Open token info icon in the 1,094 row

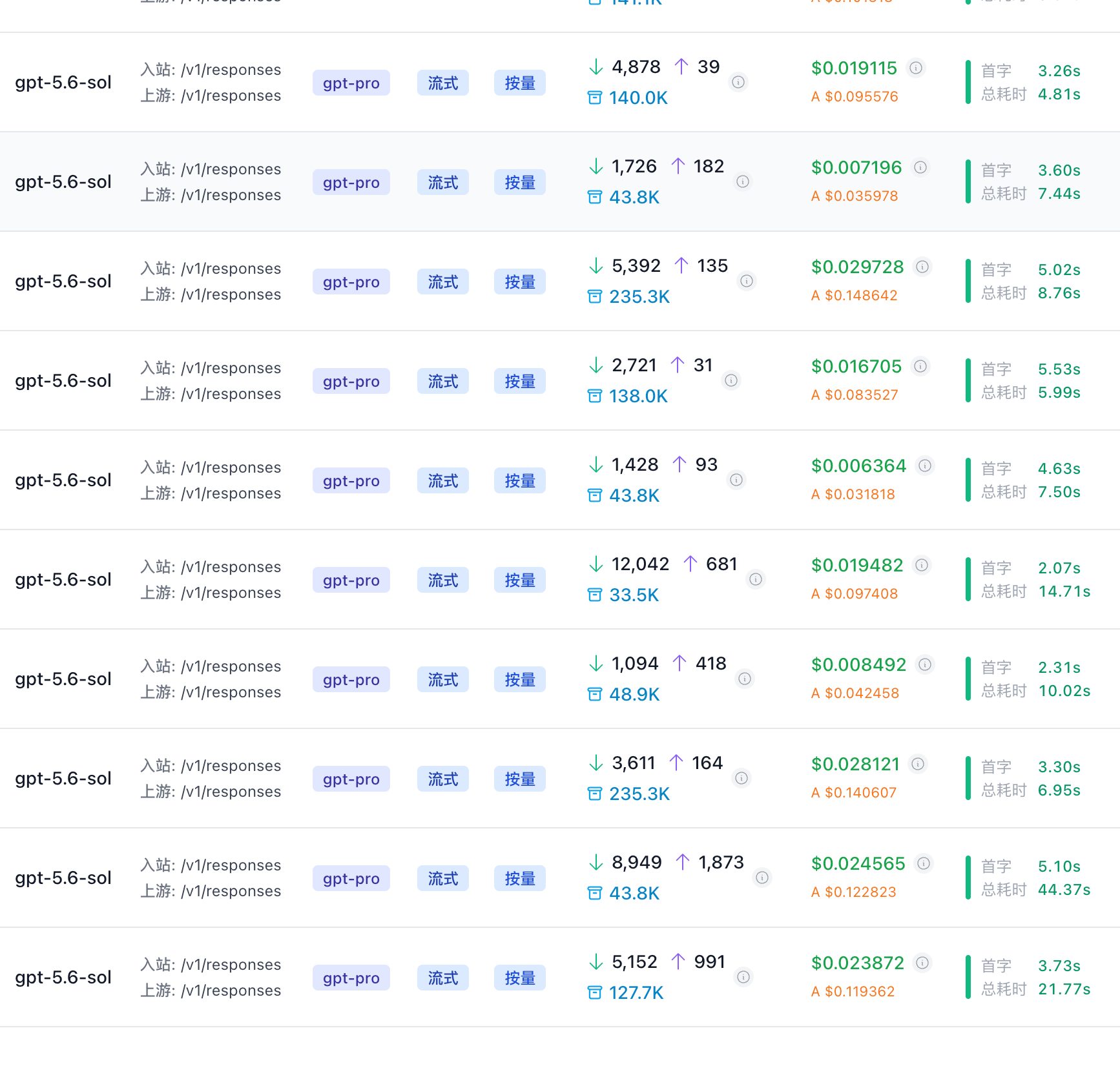click(745, 679)
